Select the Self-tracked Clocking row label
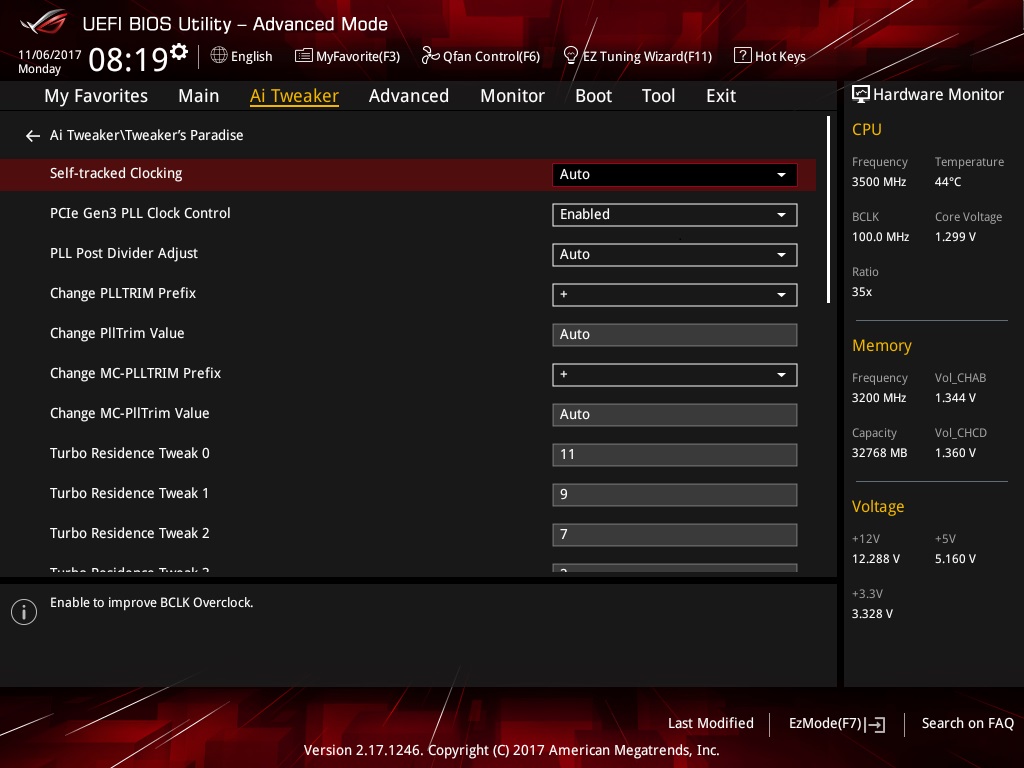The height and width of the screenshot is (768, 1024). click(x=116, y=173)
